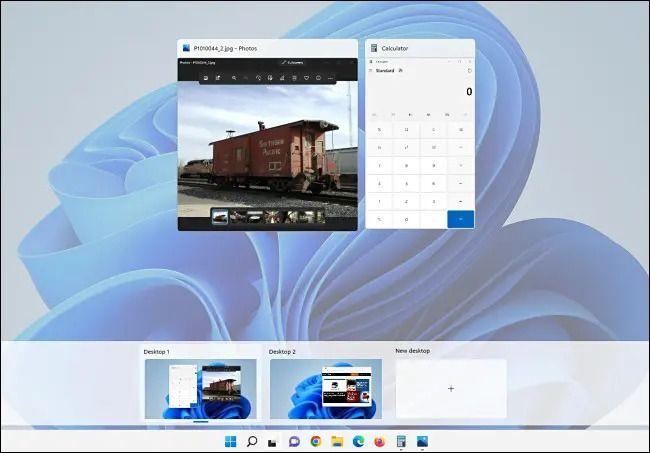Click the Fullscreen button in Photos window
The image size is (650, 453).
point(293,63)
